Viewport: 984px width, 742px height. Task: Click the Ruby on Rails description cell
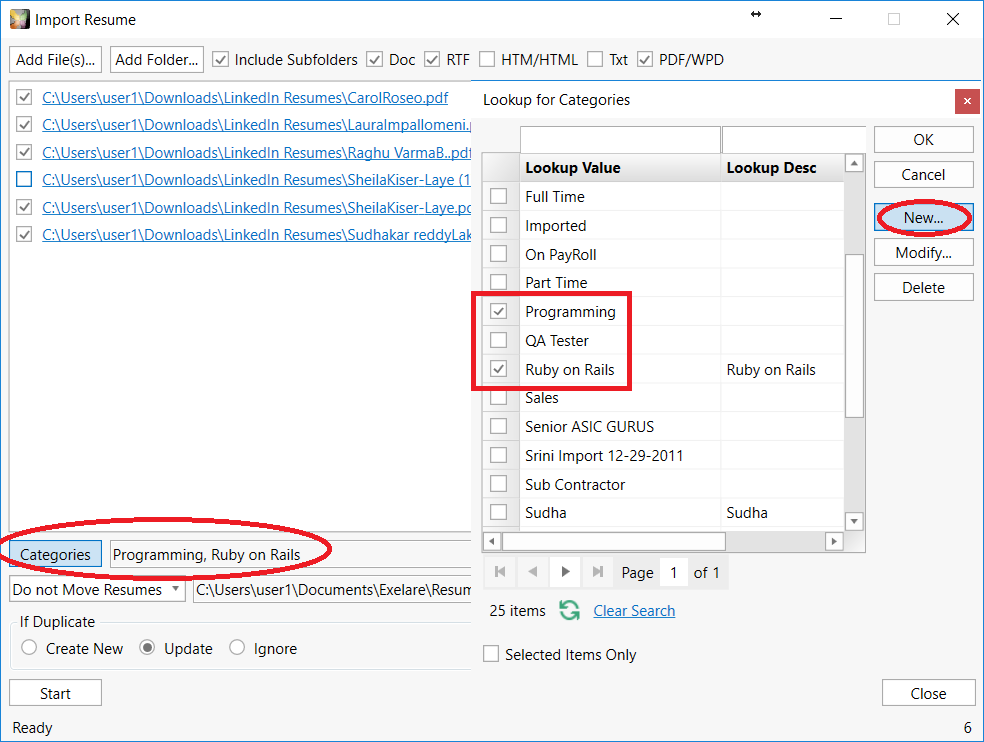point(783,369)
